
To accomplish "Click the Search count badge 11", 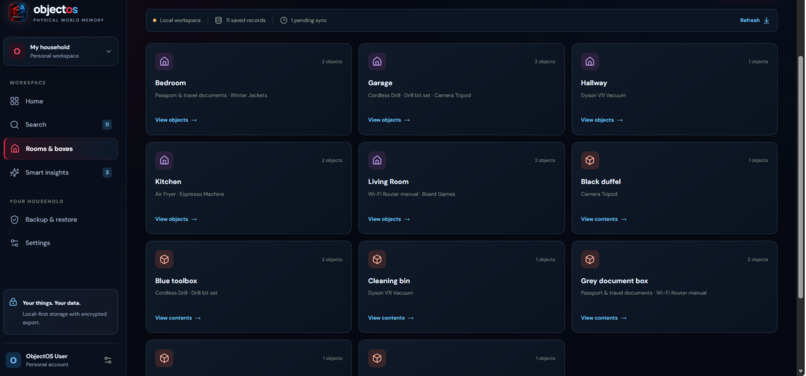I will click(107, 124).
